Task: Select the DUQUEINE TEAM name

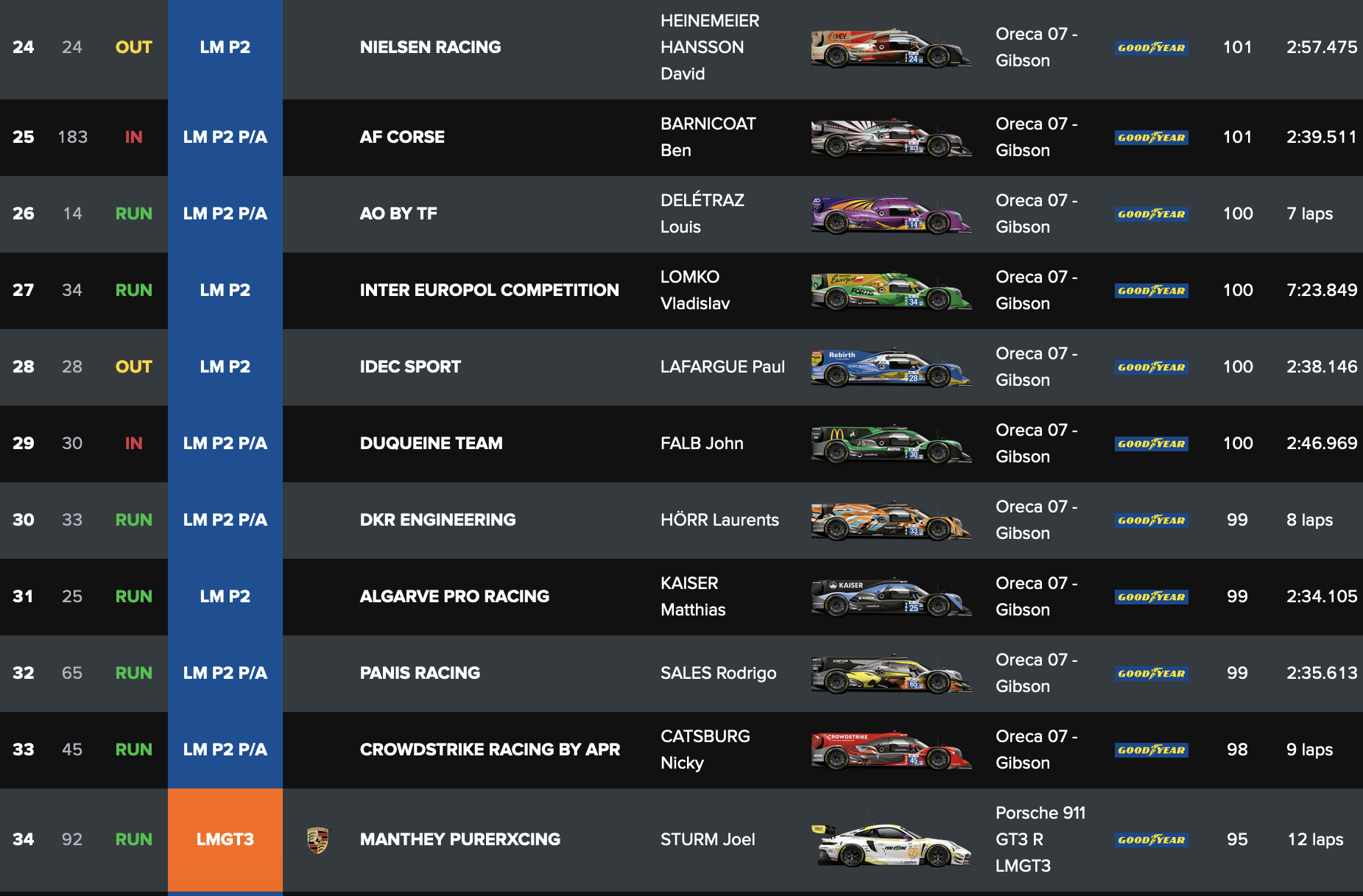Action: click(432, 443)
